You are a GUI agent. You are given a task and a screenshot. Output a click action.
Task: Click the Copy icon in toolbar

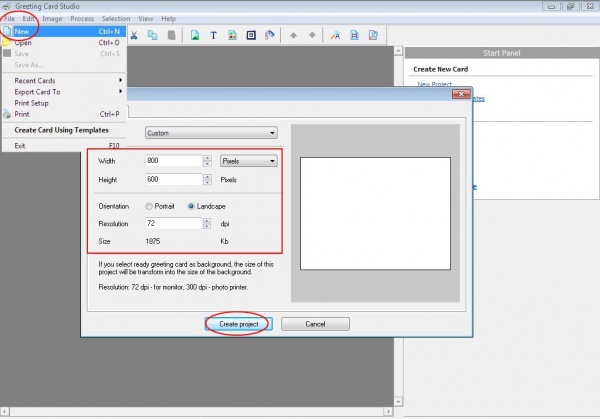[153, 34]
